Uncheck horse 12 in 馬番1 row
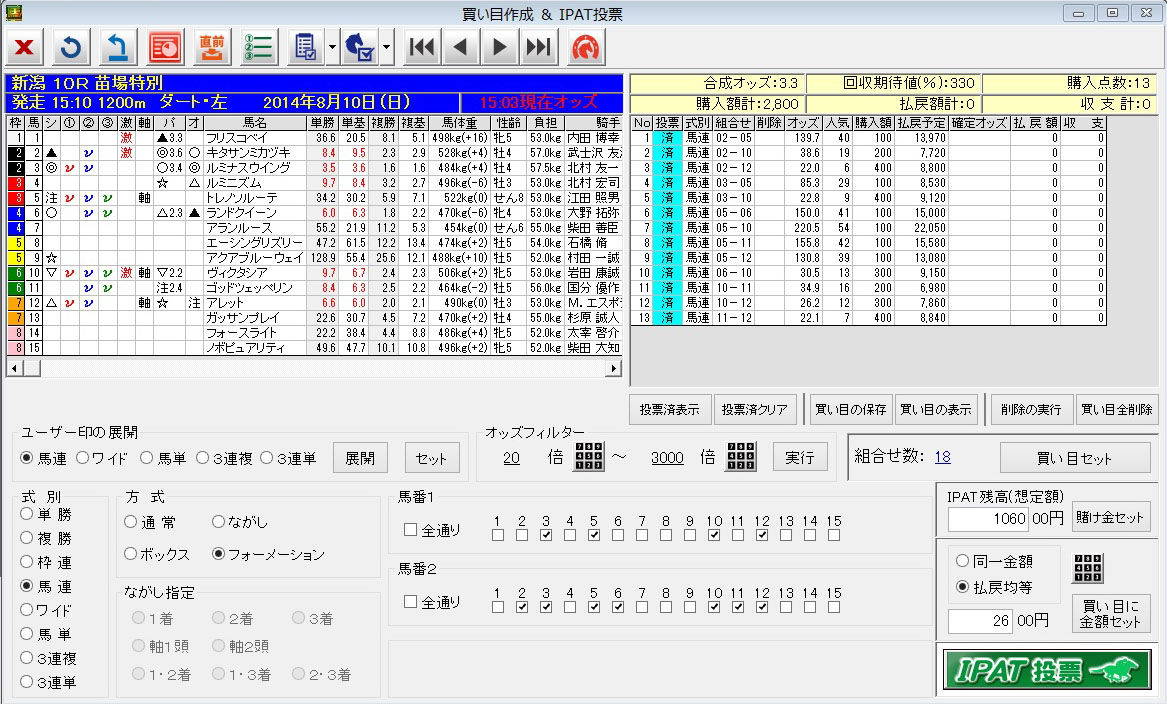 pos(761,535)
